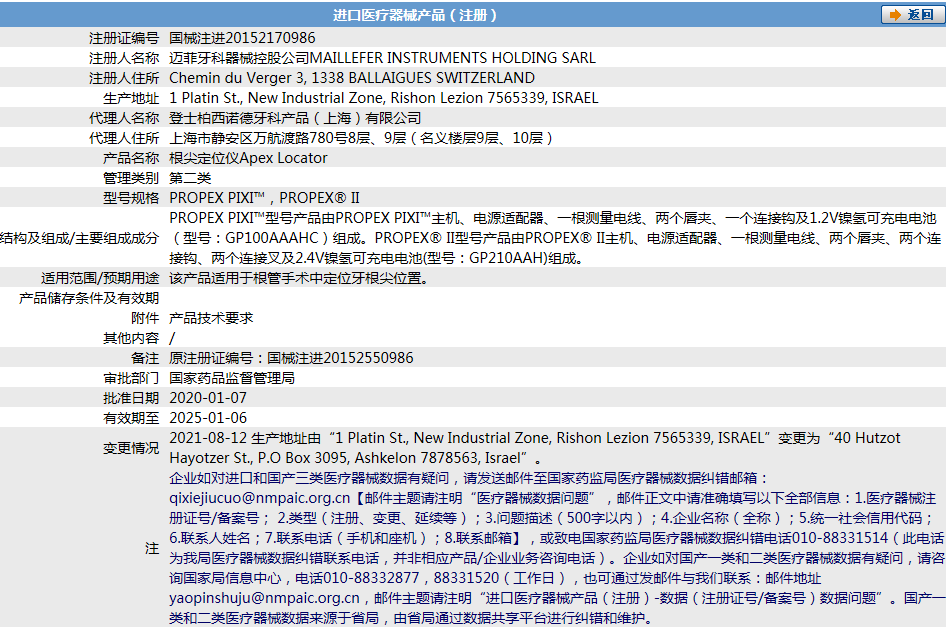Click the 适用范围/预期用途 label
The image size is (949, 629).
[100, 278]
